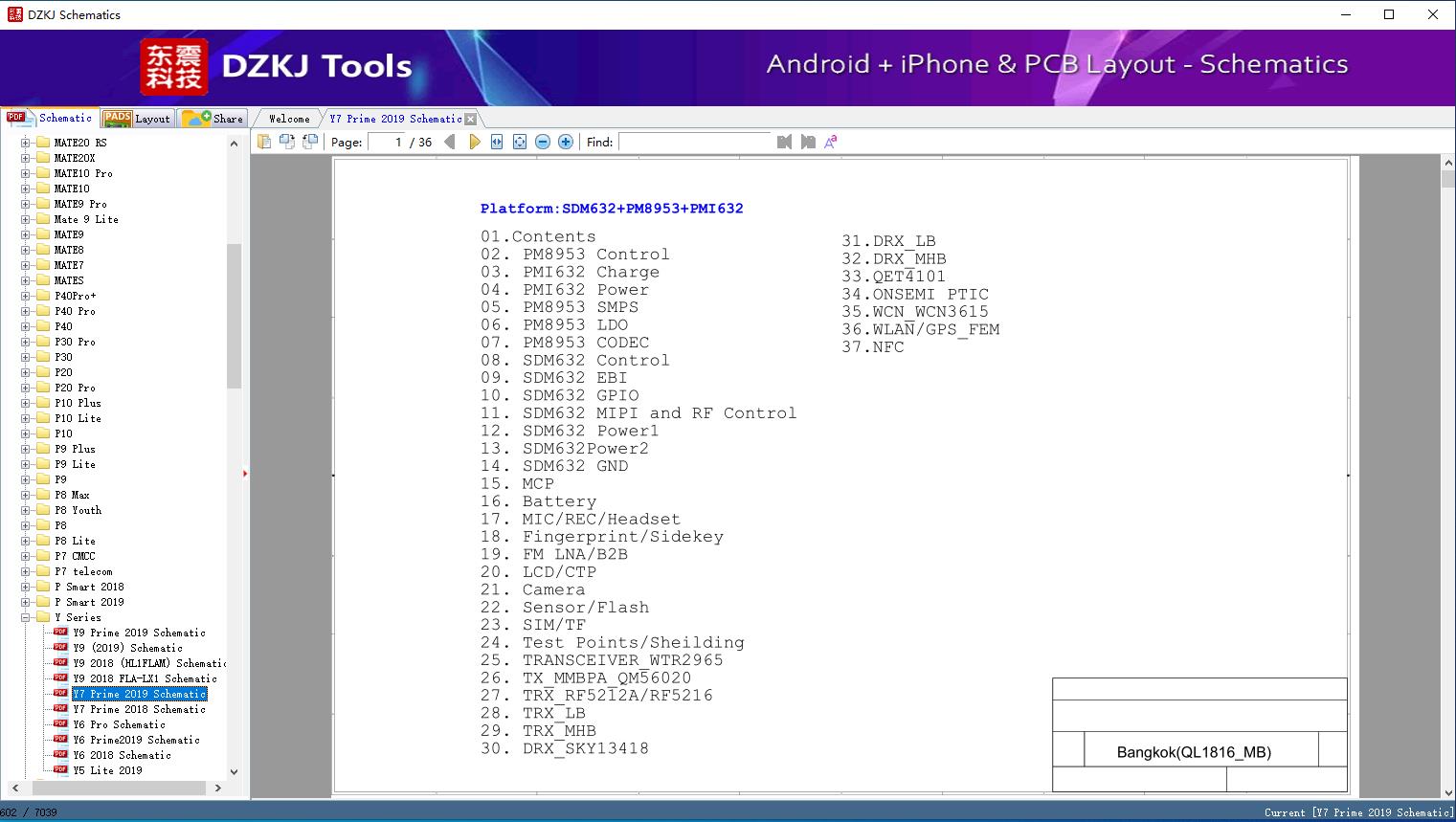Expand the P30 Pro folder
Image resolution: width=1456 pixels, height=822 pixels.
coord(26,342)
